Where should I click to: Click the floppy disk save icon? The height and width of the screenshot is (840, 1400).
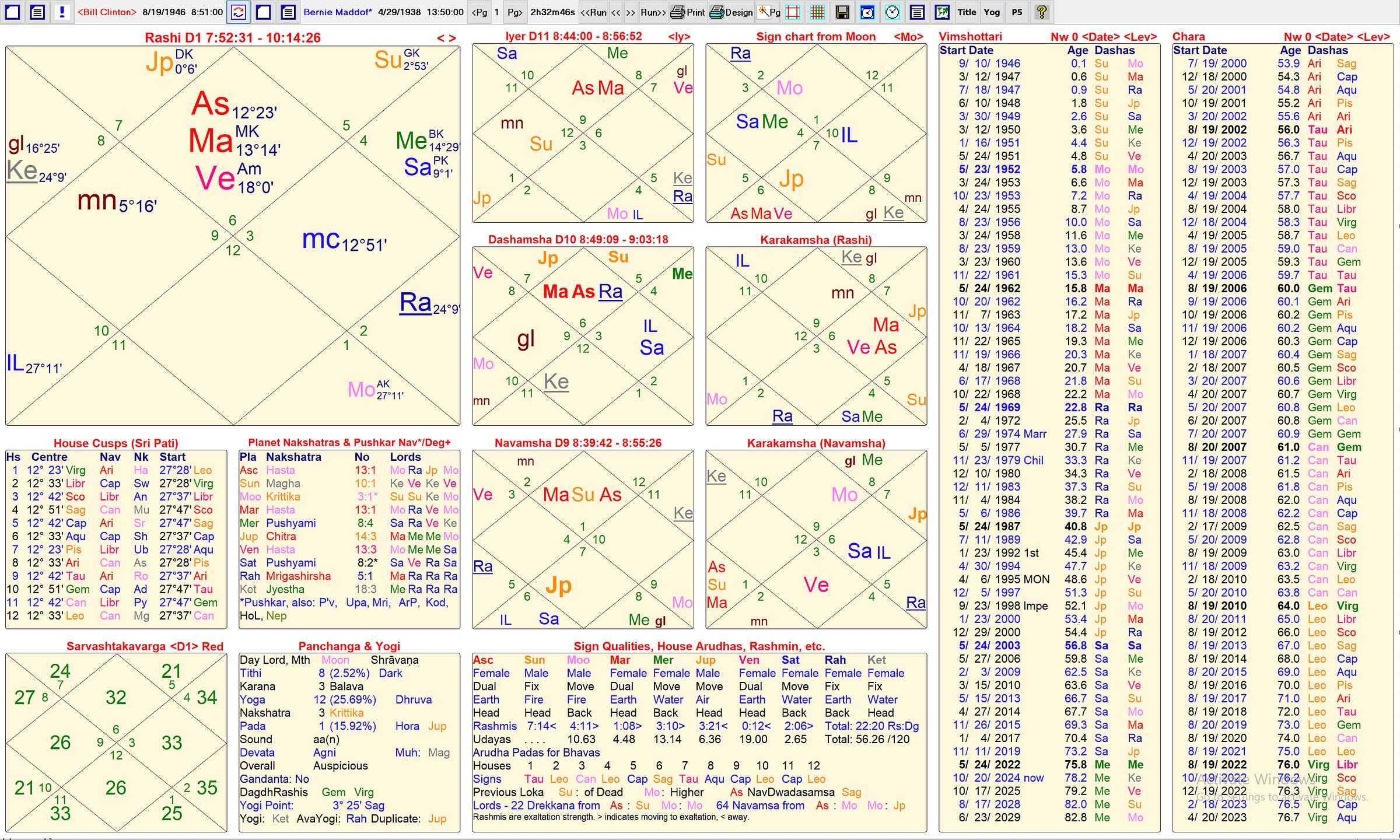click(842, 12)
